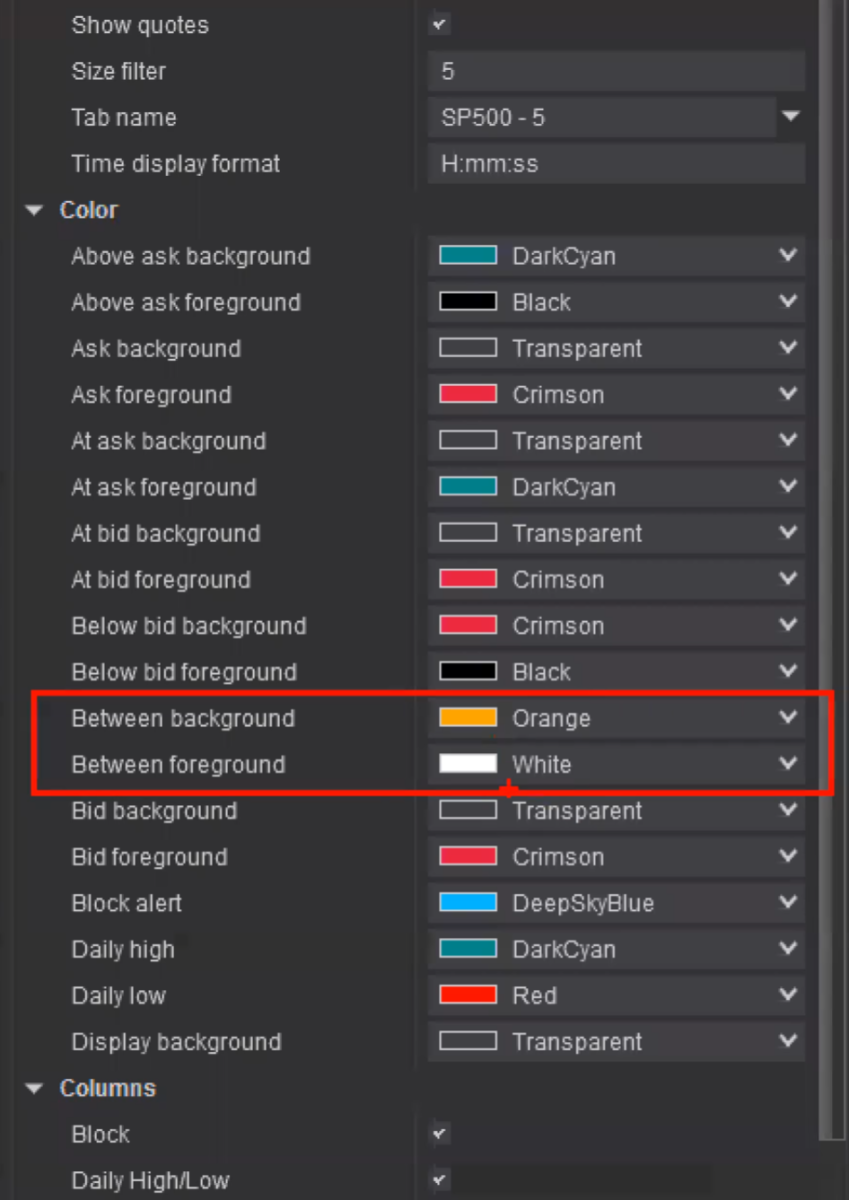Viewport: 849px width, 1200px height.
Task: Click the Bid foreground Crimson swatch
Action: pyautogui.click(x=468, y=857)
